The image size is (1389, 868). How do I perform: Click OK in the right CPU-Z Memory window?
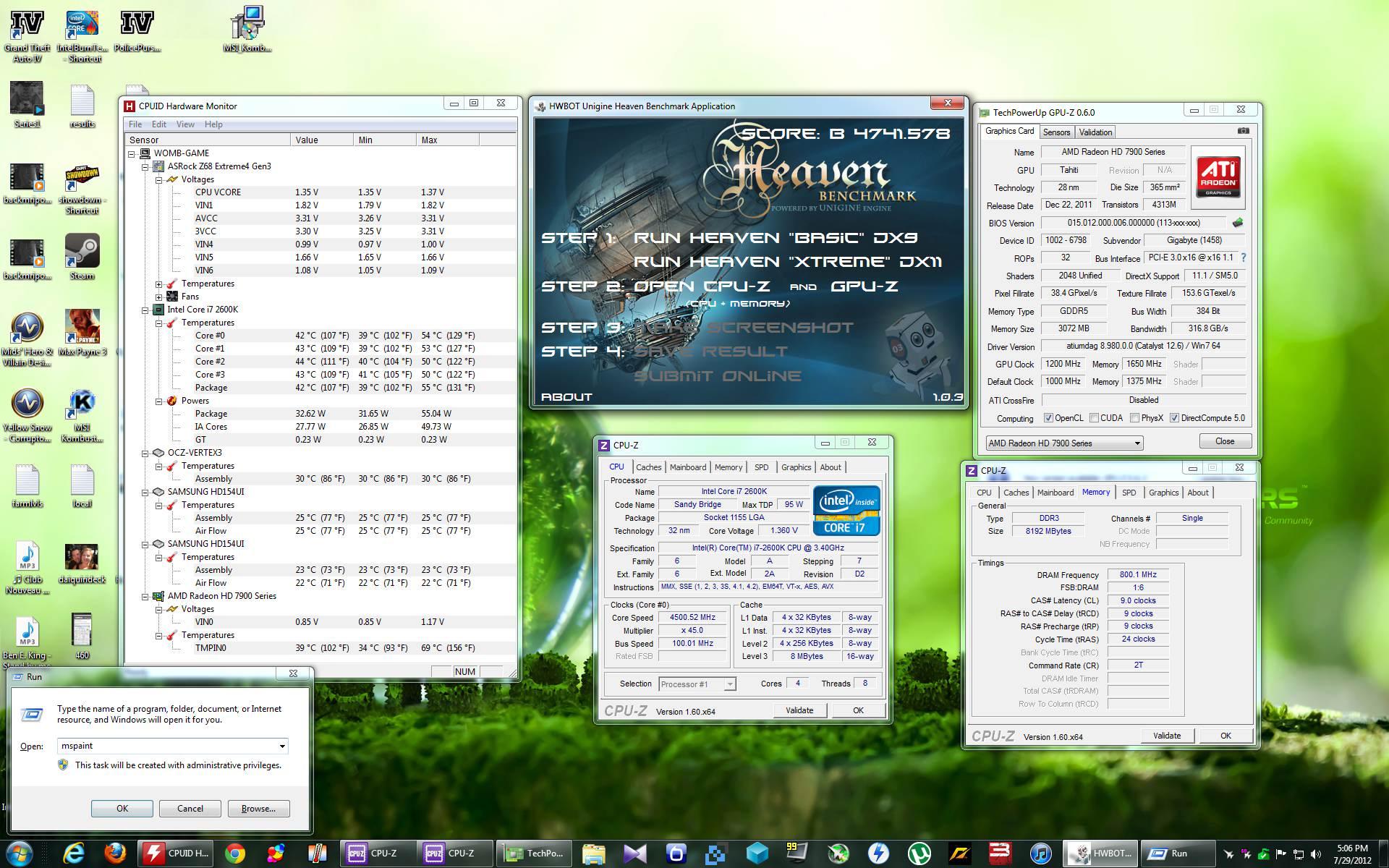pyautogui.click(x=1226, y=736)
